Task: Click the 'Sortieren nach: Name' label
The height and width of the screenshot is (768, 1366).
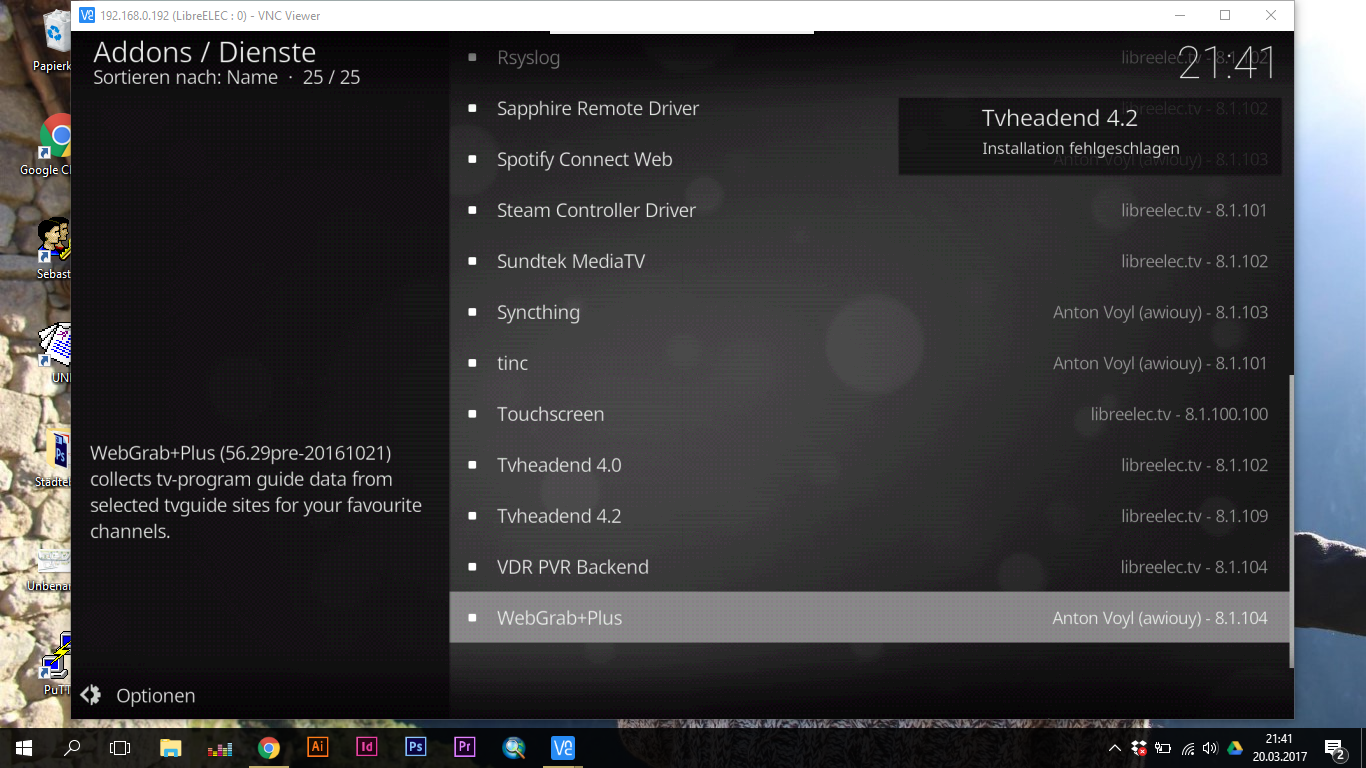Action: pyautogui.click(x=185, y=77)
